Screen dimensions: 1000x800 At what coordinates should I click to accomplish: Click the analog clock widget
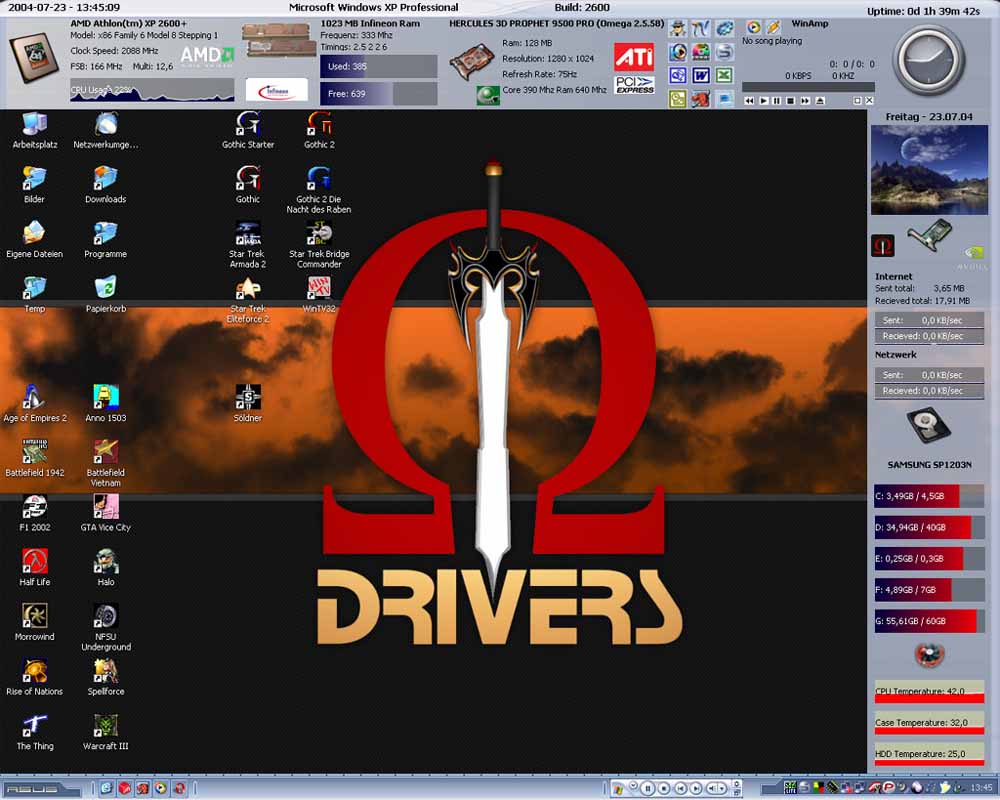927,61
